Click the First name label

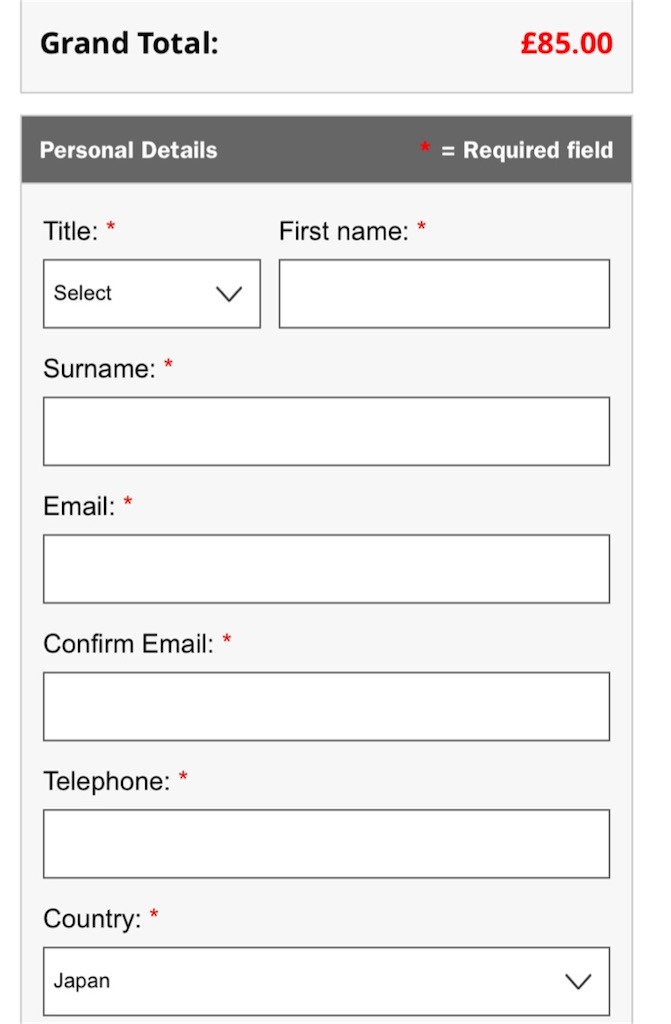click(x=344, y=231)
